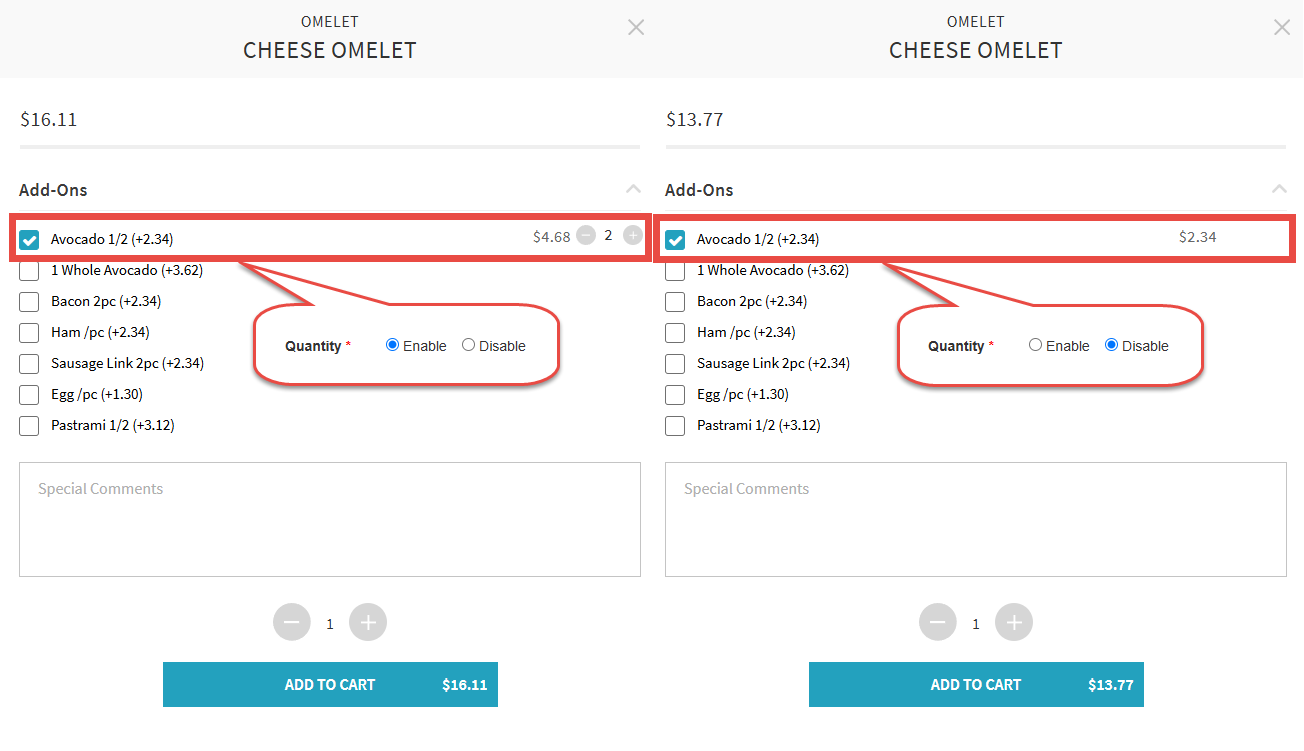Click the right Special Comments text box
Screen dimensions: 1304x751
pyautogui.click(x=976, y=519)
